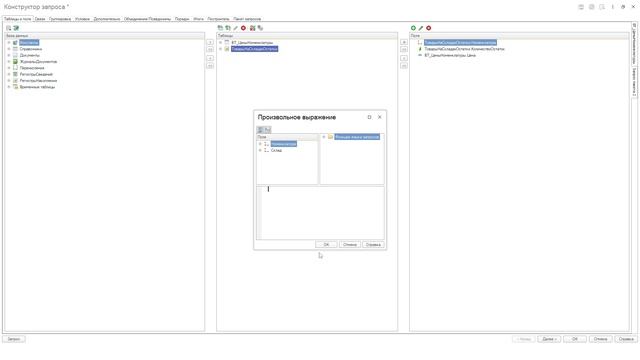640x360 pixels.
Task: Click the replace-table icon in the Таблицы toolbar
Action: tap(228, 28)
